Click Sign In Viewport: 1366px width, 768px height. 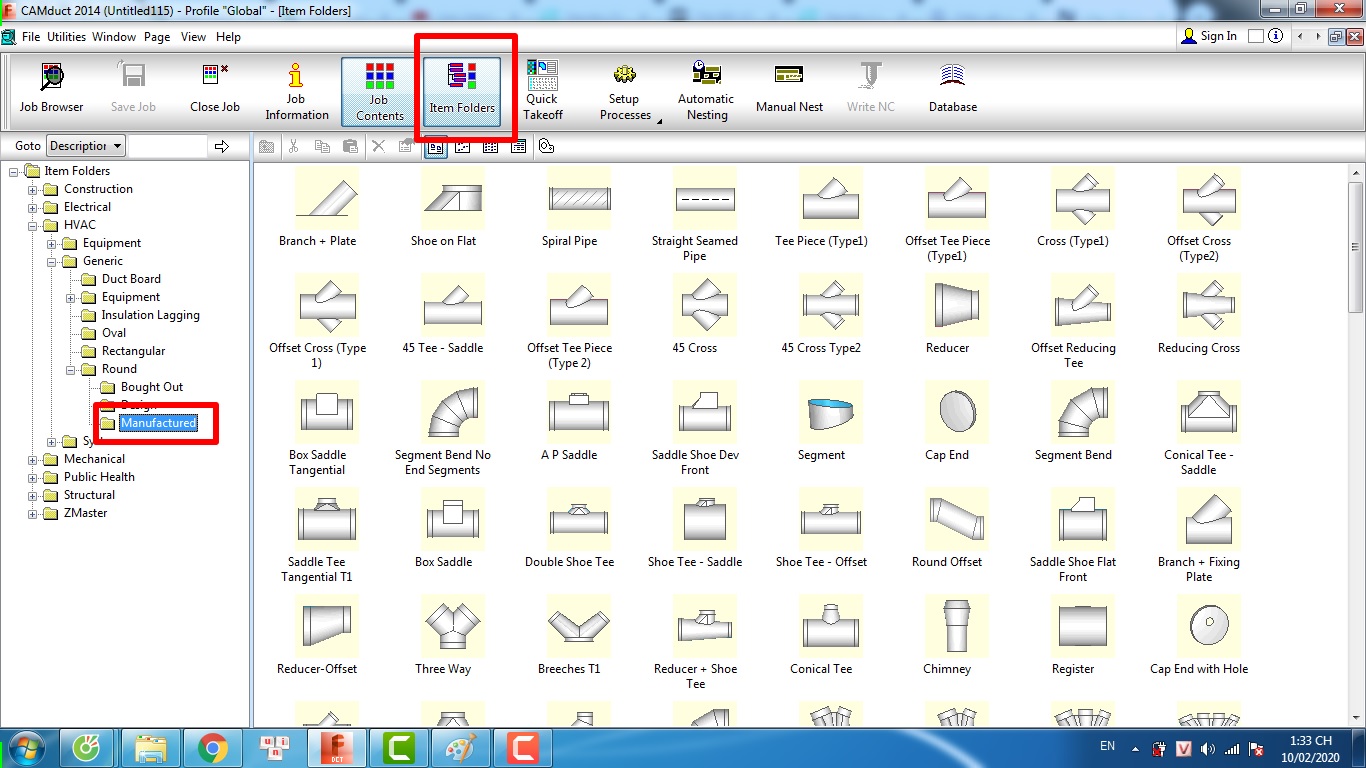tap(1209, 36)
